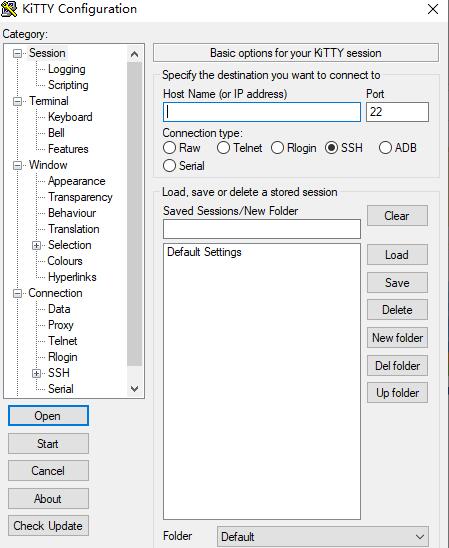Open the Data category
This screenshot has height=548, width=449.
(59, 309)
